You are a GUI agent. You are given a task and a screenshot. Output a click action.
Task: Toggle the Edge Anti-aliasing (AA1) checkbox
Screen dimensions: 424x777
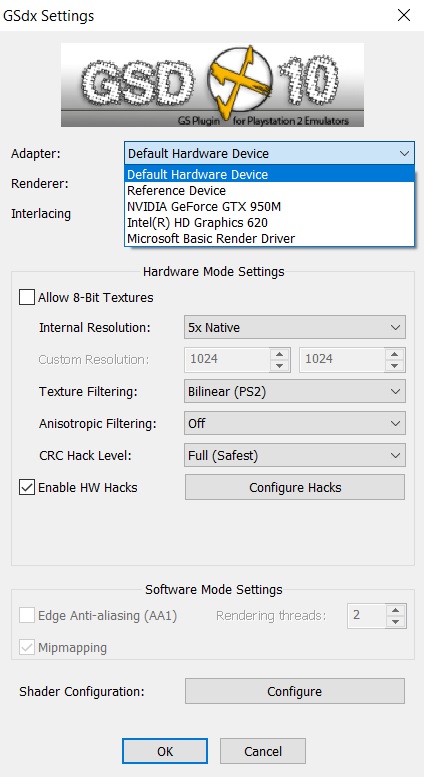[27, 616]
